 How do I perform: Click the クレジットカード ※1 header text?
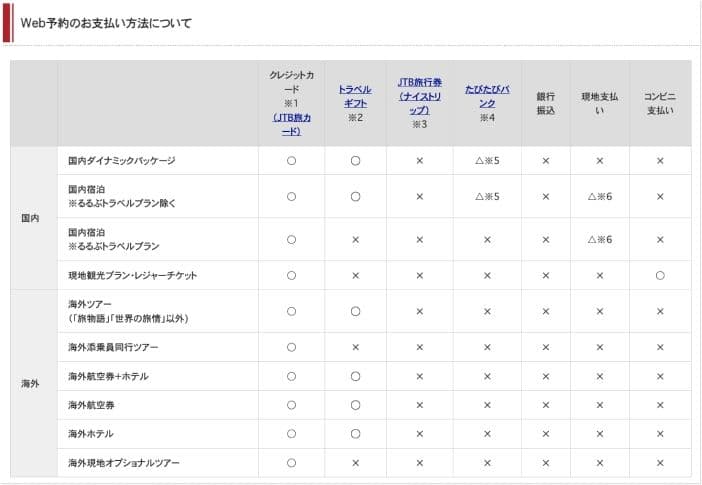click(291, 89)
